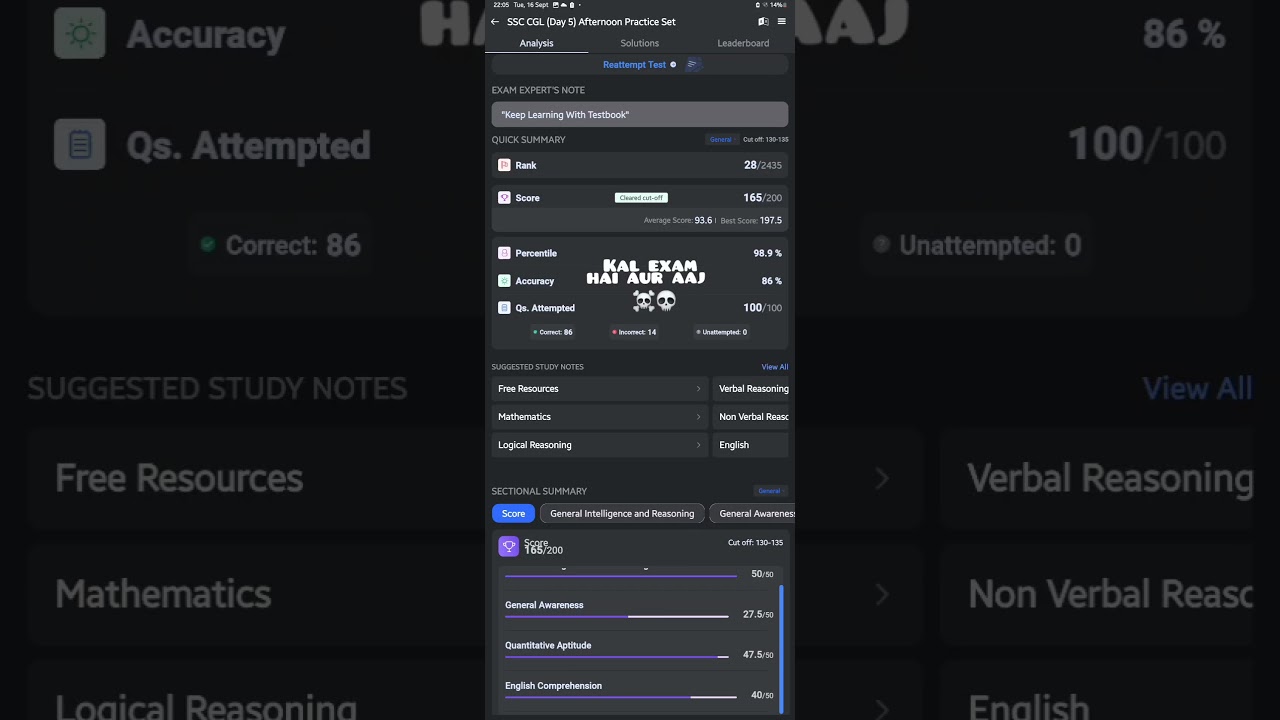Tap the language switch icon in header
Viewport: 1280px width, 720px height.
763,21
